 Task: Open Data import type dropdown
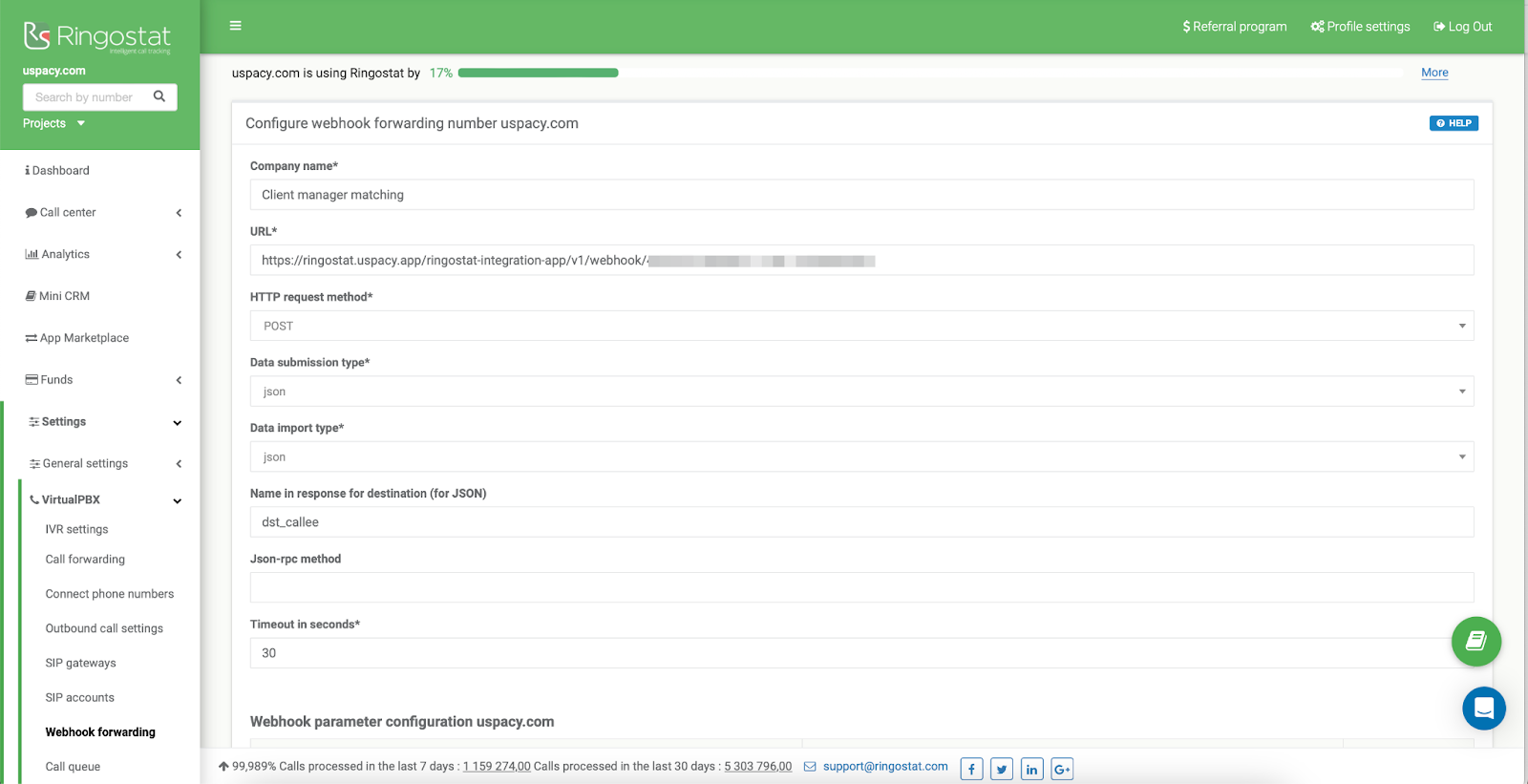point(861,456)
